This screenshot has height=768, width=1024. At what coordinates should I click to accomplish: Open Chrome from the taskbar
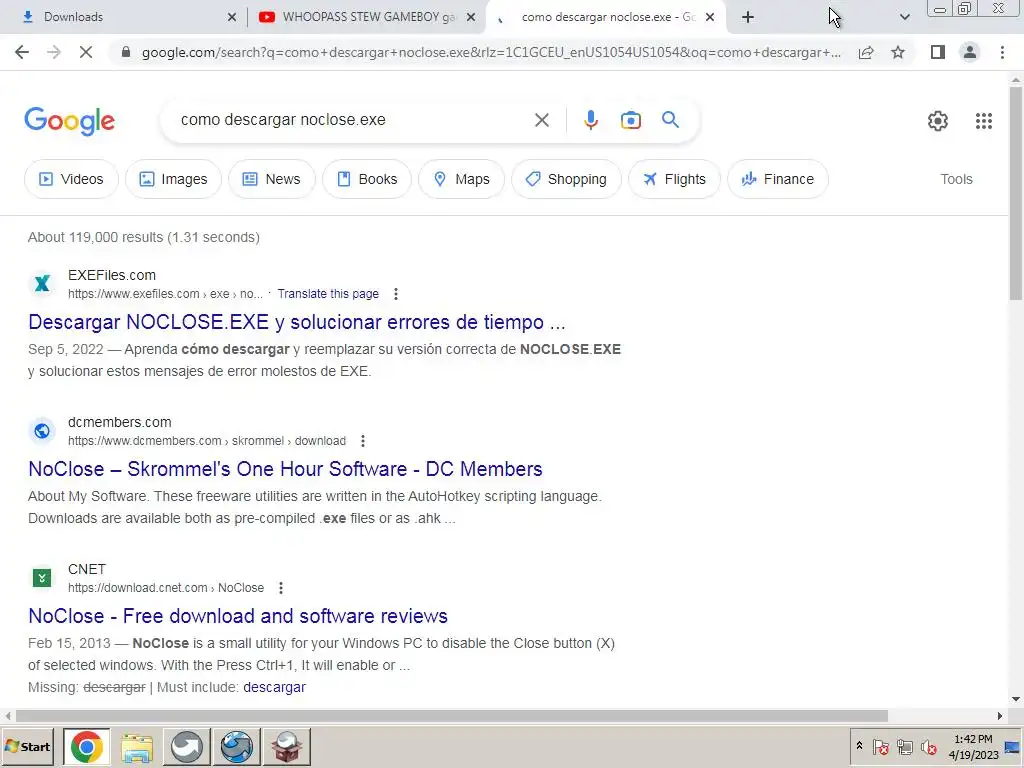pyautogui.click(x=86, y=747)
